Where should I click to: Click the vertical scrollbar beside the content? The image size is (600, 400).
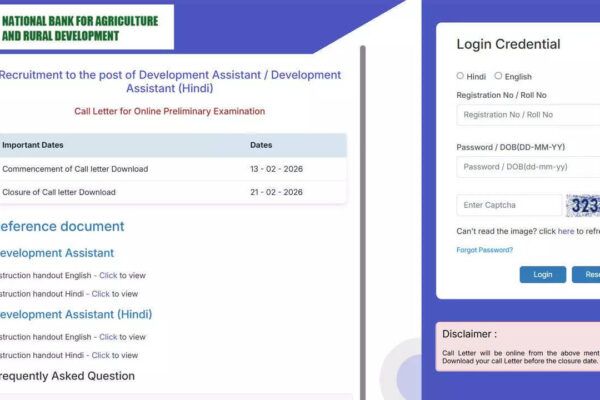pos(363,222)
